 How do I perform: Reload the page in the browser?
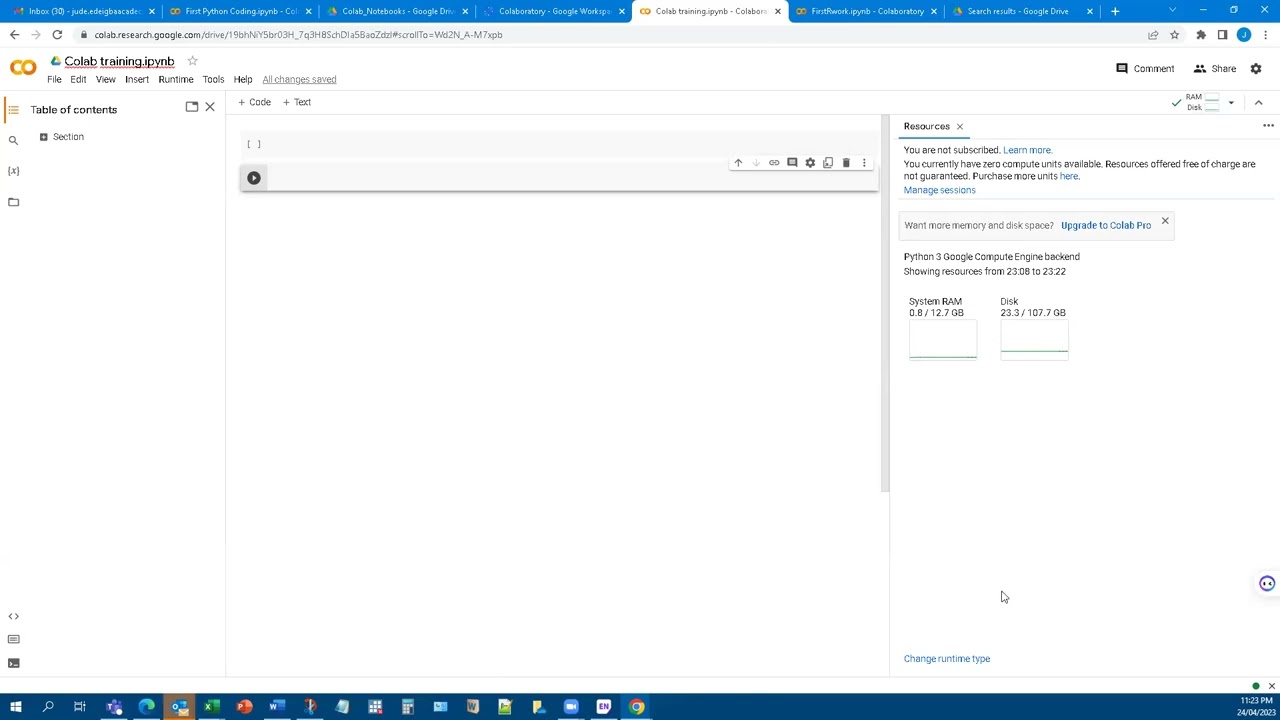[57, 34]
